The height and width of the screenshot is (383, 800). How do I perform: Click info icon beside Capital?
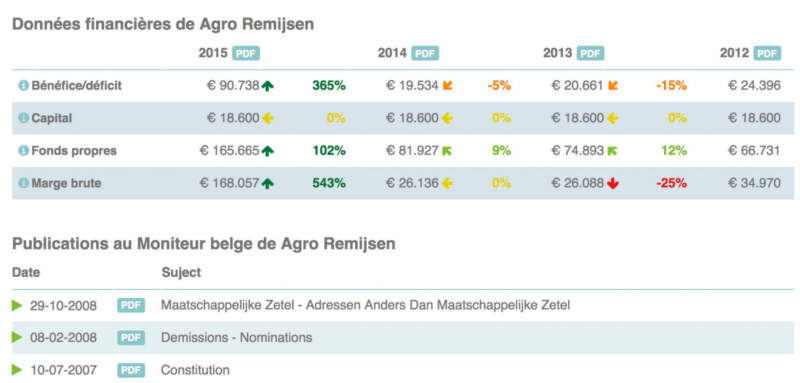[x=23, y=118]
